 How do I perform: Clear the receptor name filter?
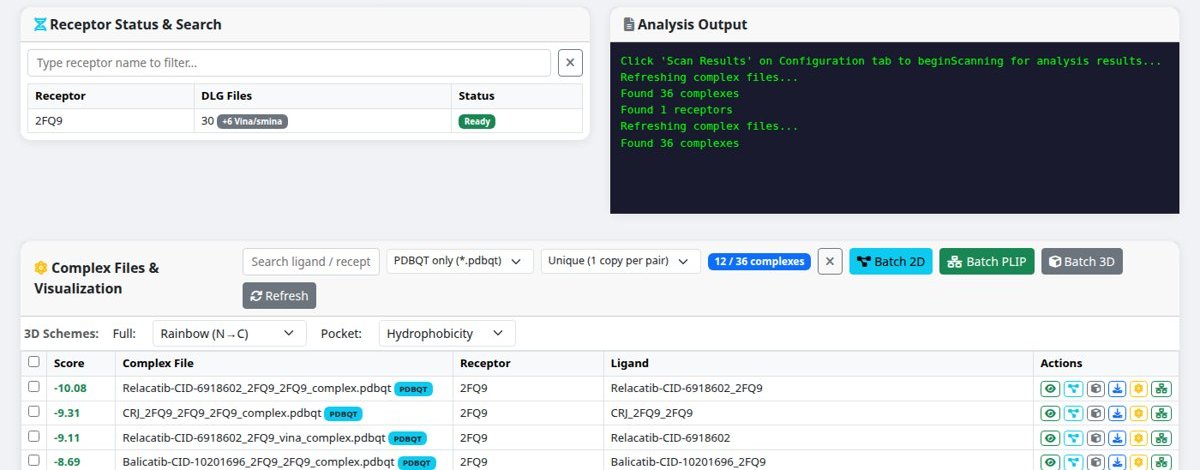570,62
